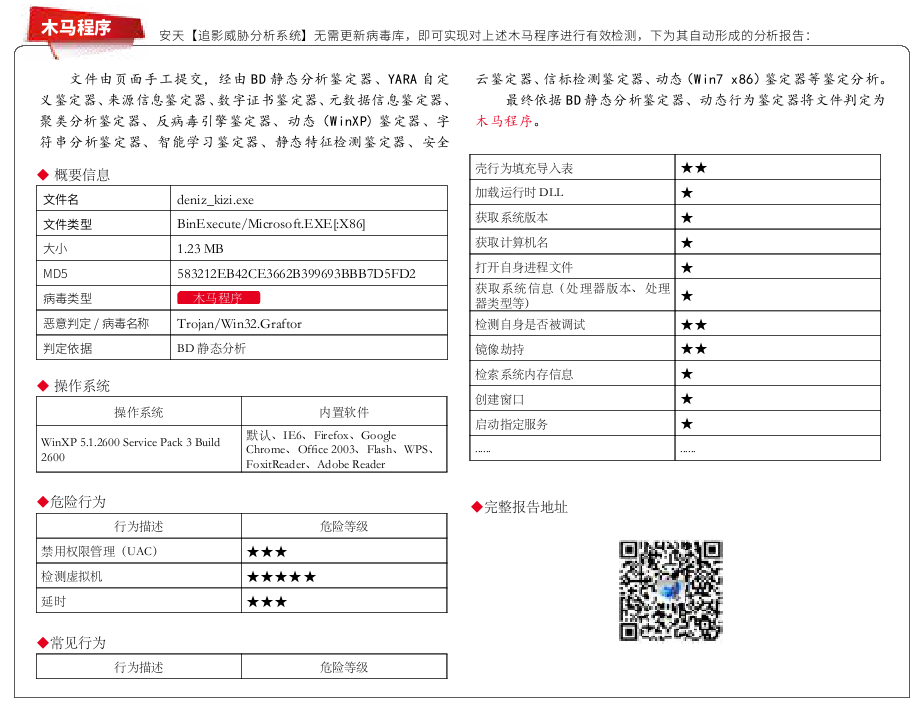Click the 检测虚拟机 behavior row
The height and width of the screenshot is (707, 921).
(241, 576)
